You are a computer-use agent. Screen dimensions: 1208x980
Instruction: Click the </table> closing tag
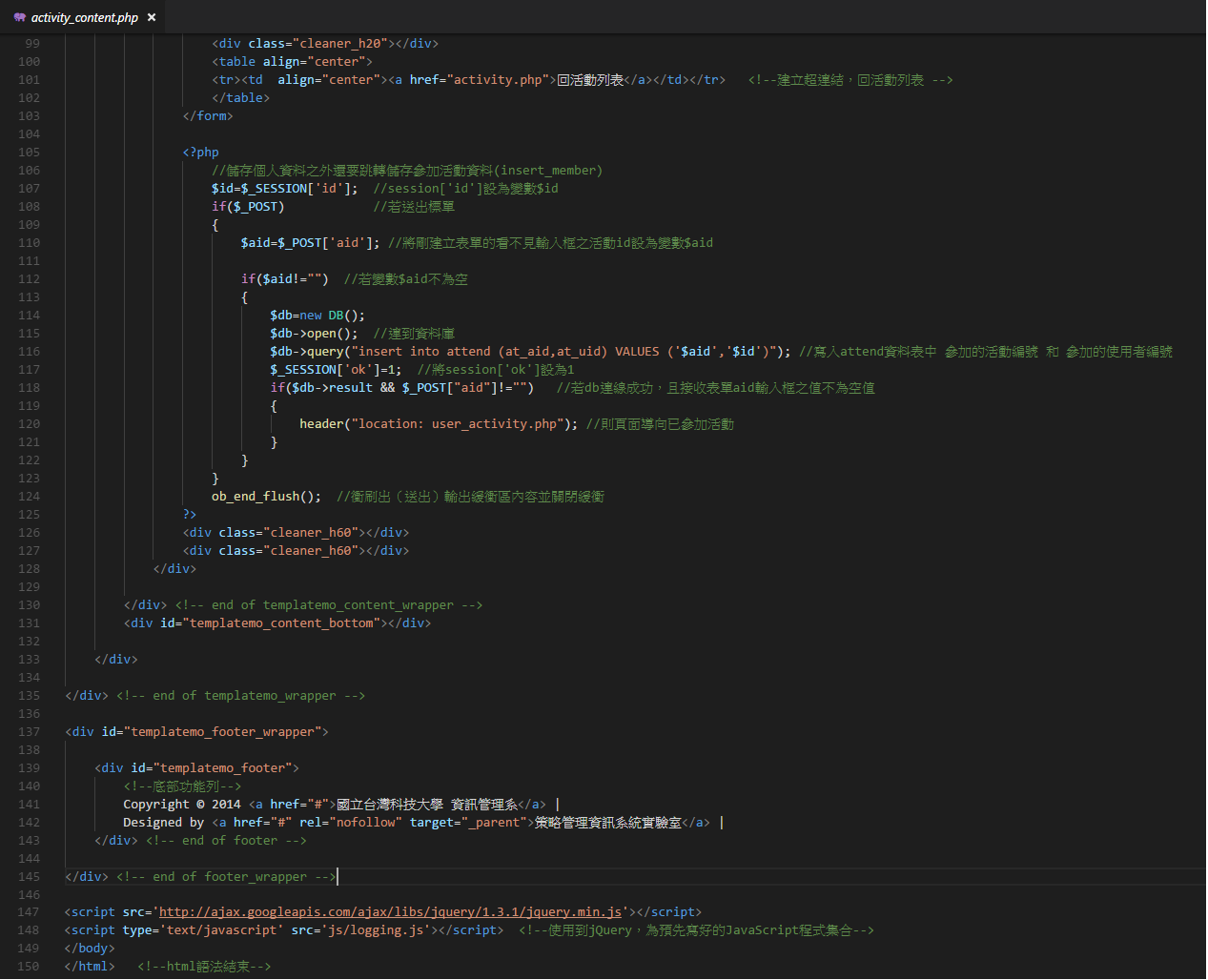pos(241,98)
